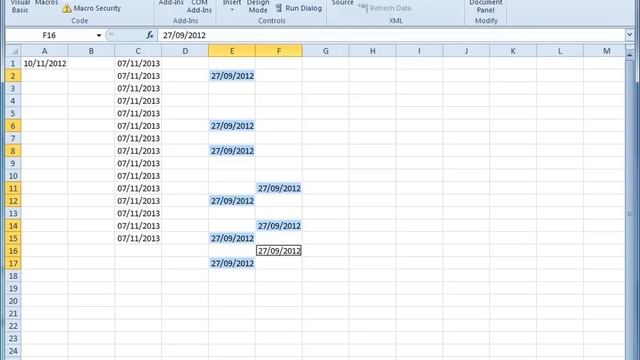This screenshot has height=360, width=640.
Task: Click cell E2 with 27/09/2012
Action: tap(232, 76)
